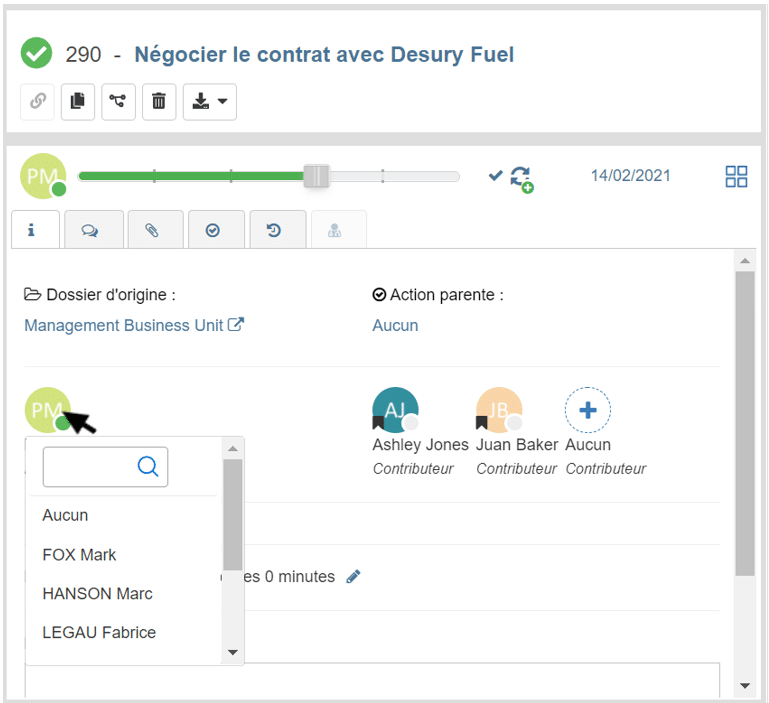
Task: Click the hierarchy tree icon in toolbar
Action: 118,101
